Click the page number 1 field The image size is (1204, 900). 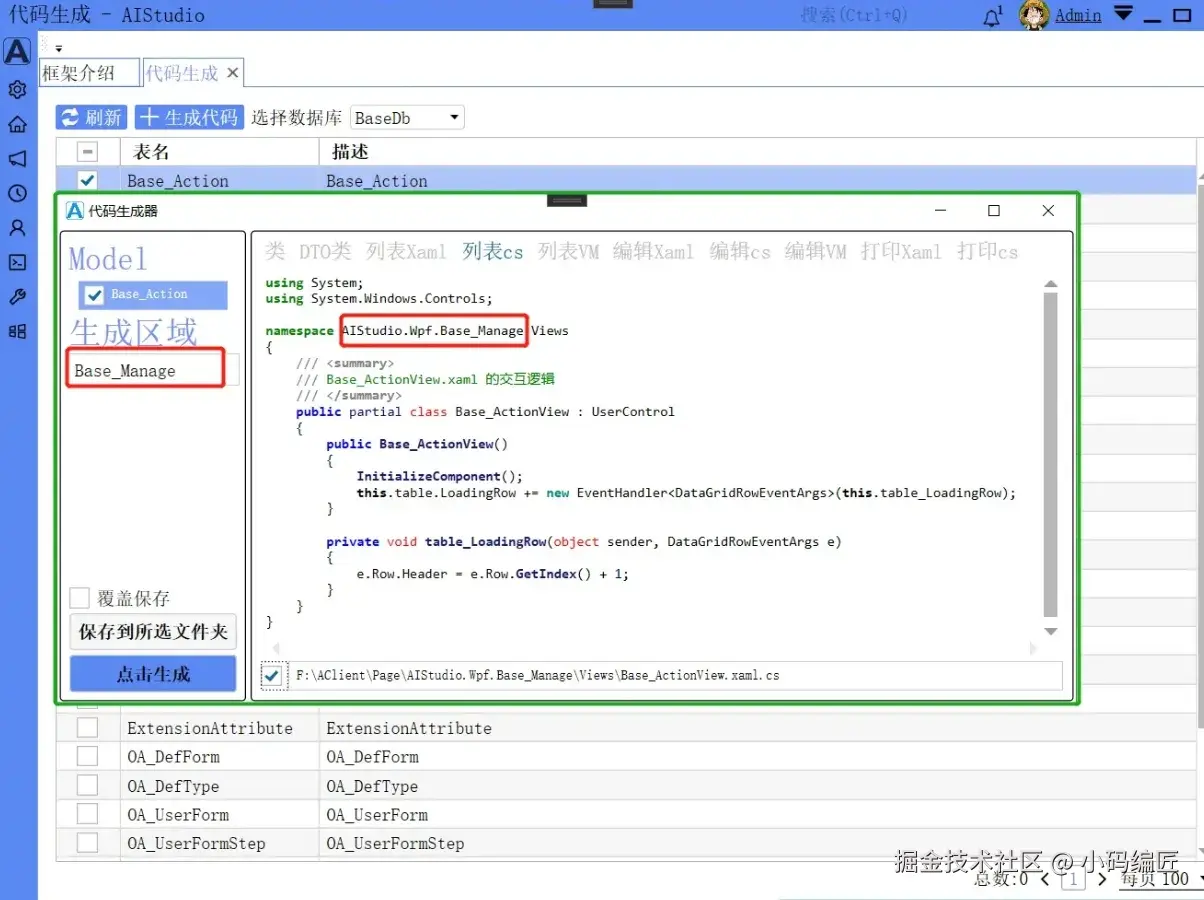point(1073,879)
